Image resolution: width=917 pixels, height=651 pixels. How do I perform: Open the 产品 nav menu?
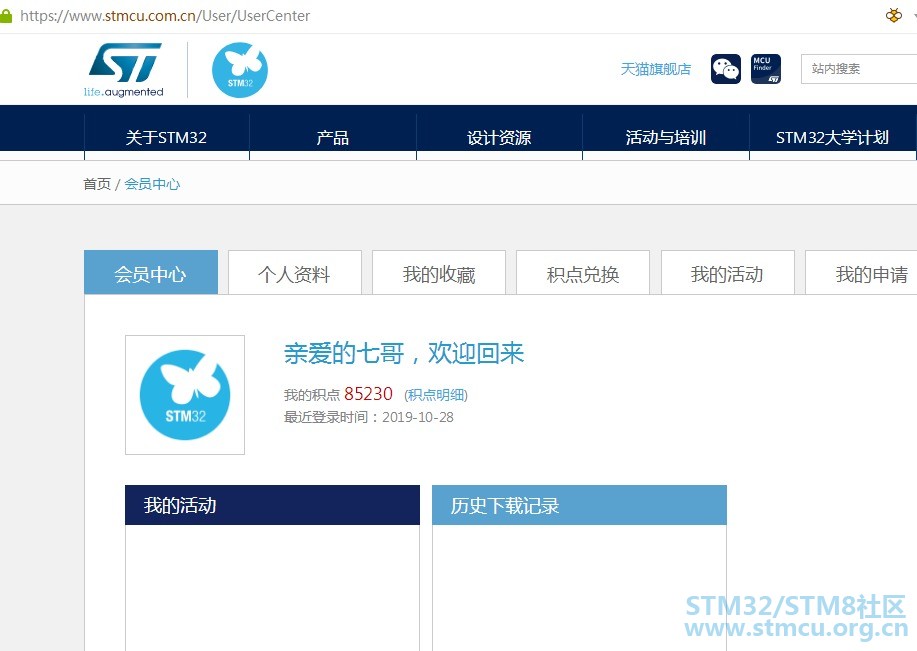pyautogui.click(x=333, y=137)
